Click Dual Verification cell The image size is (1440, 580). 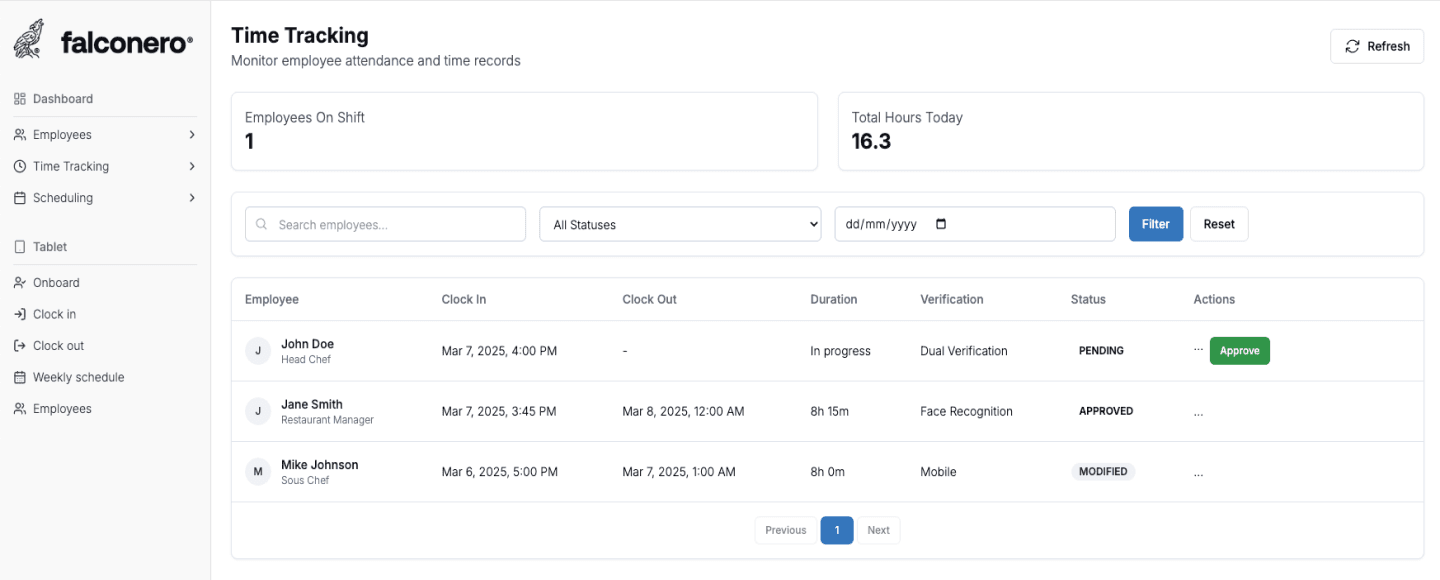pos(964,351)
